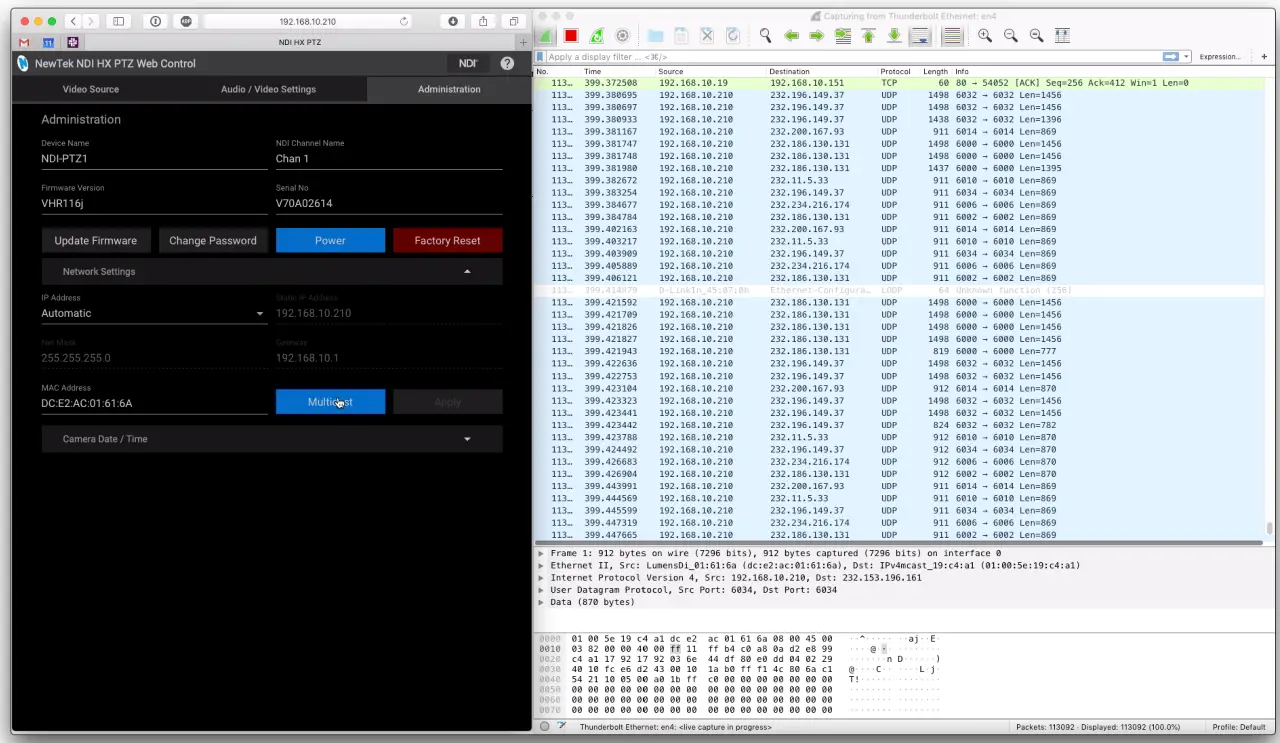This screenshot has width=1280, height=743.
Task: Jump to the first packet
Action: [x=868, y=36]
